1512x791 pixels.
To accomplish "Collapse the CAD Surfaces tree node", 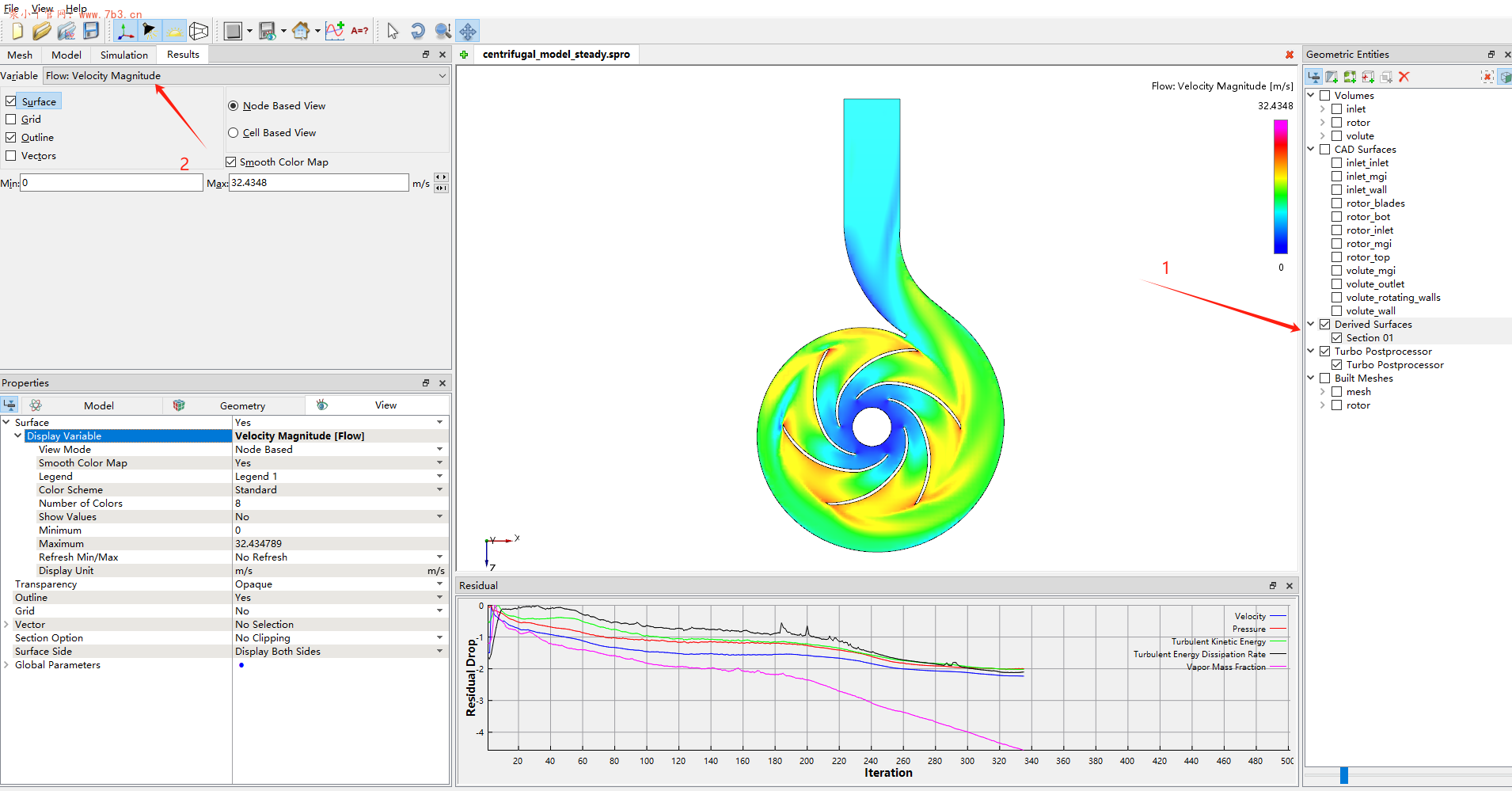I will (x=1311, y=149).
